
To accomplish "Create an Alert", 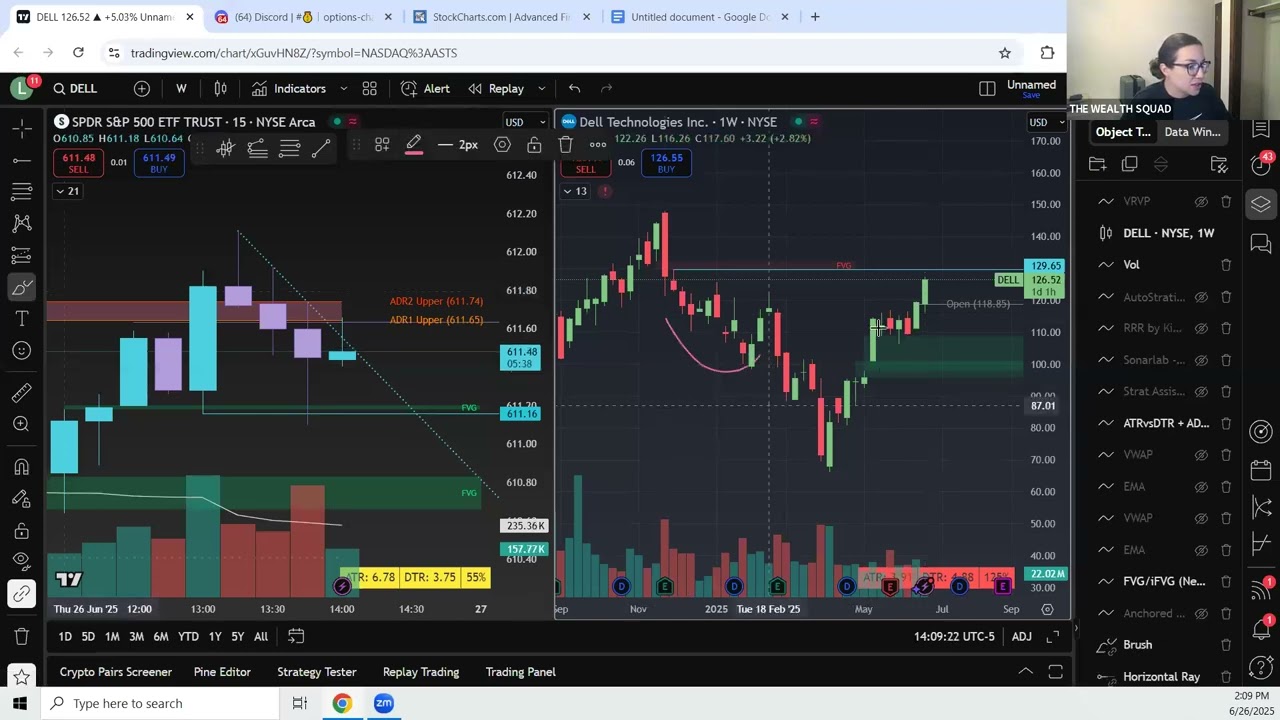I will pyautogui.click(x=426, y=88).
